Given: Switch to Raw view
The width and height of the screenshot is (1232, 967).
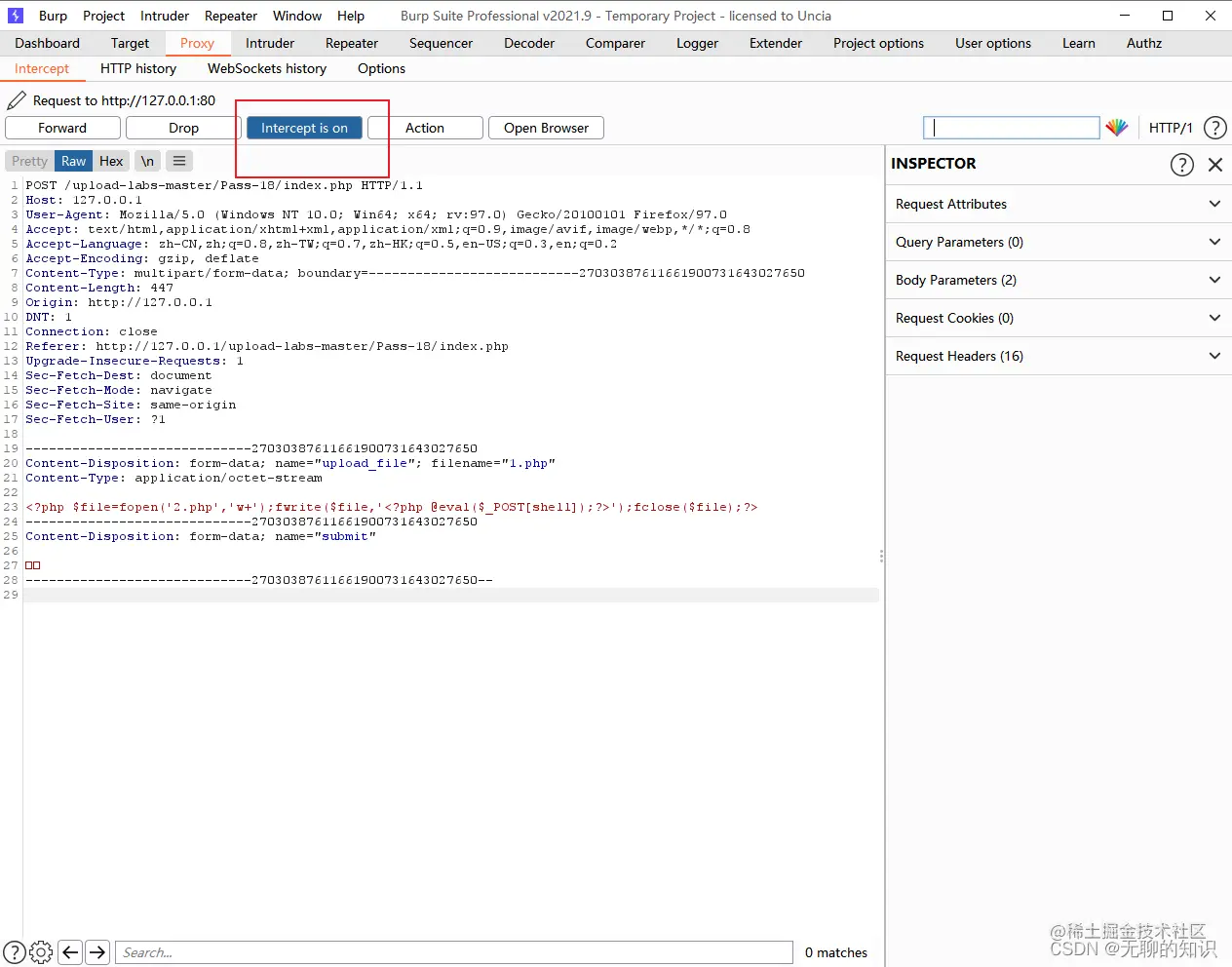Looking at the screenshot, I should pos(74,161).
